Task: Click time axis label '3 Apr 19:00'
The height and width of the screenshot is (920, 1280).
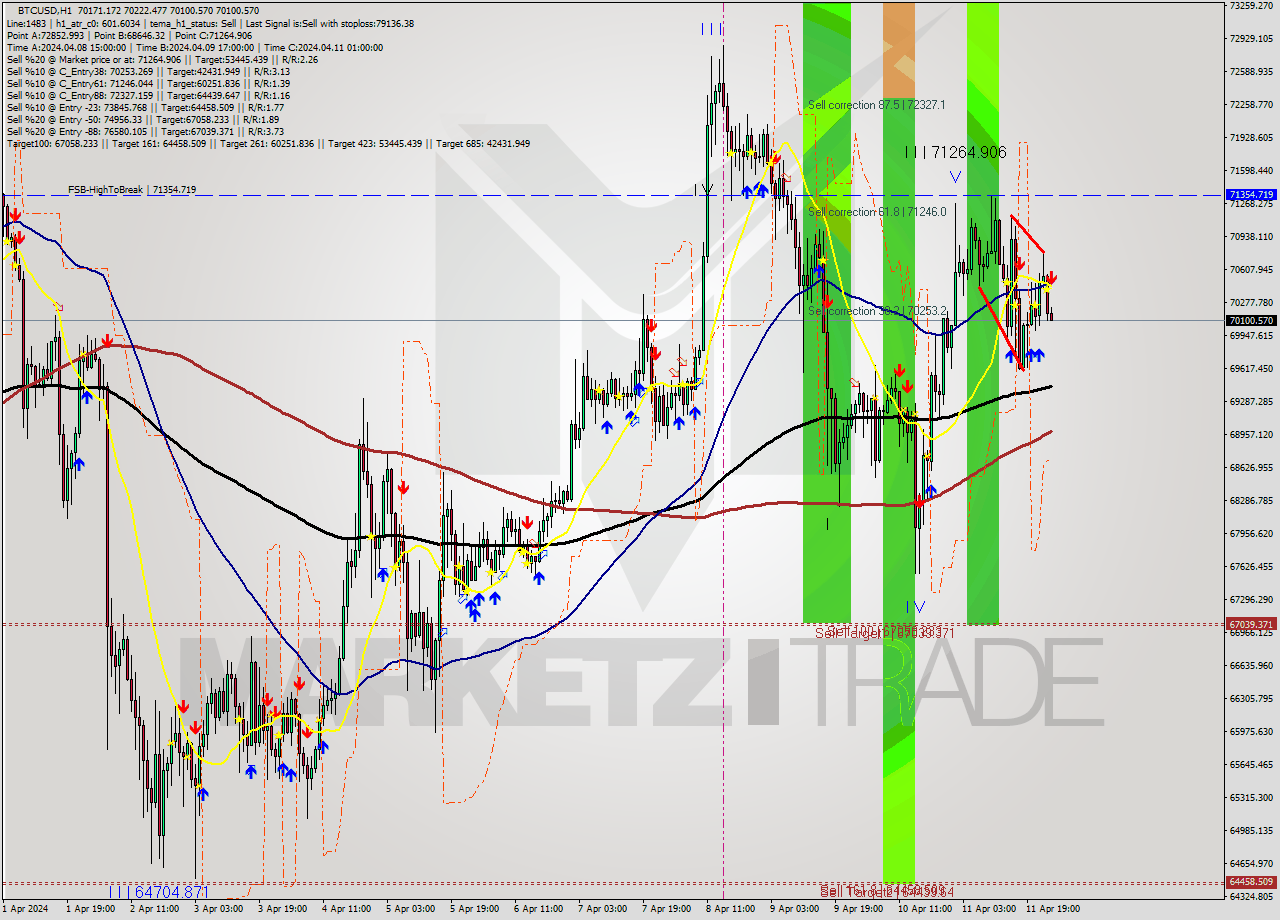Action: pos(282,910)
